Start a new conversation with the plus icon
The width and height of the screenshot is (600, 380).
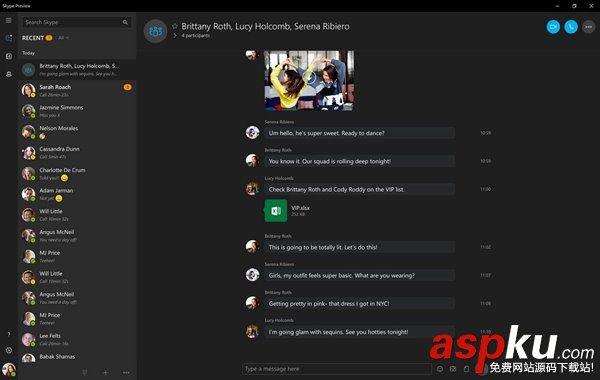point(106,372)
